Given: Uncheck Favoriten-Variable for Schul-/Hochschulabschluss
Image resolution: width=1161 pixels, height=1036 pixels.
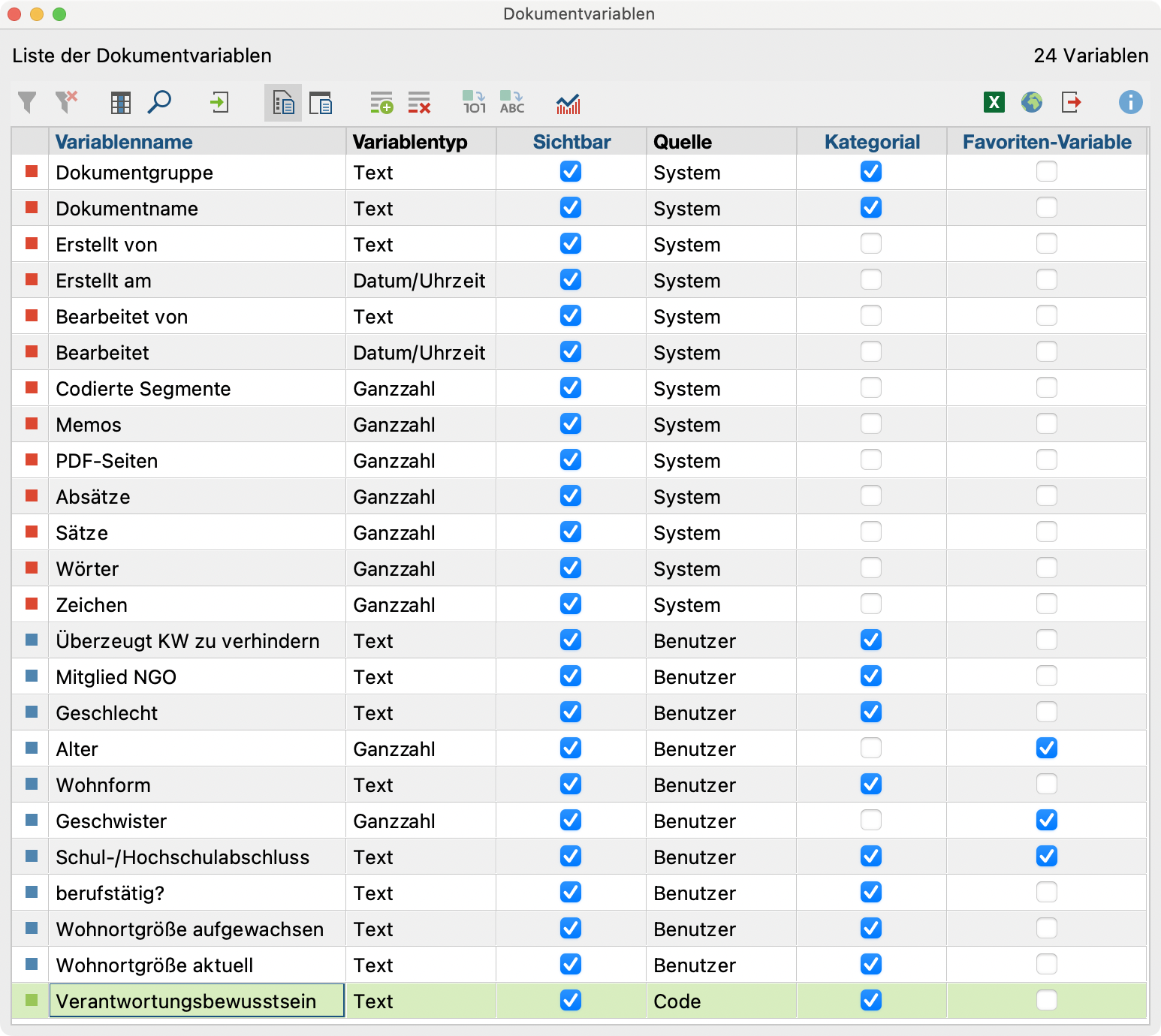Looking at the screenshot, I should (1047, 857).
